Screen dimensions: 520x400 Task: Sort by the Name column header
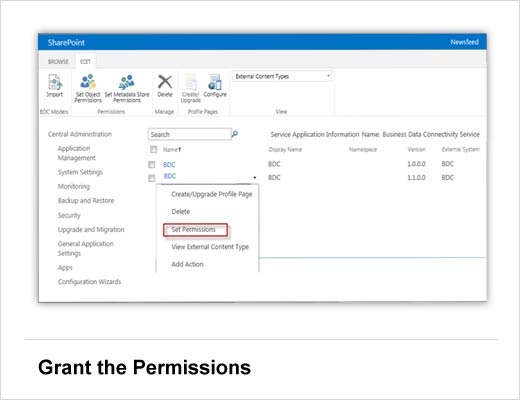[x=172, y=150]
